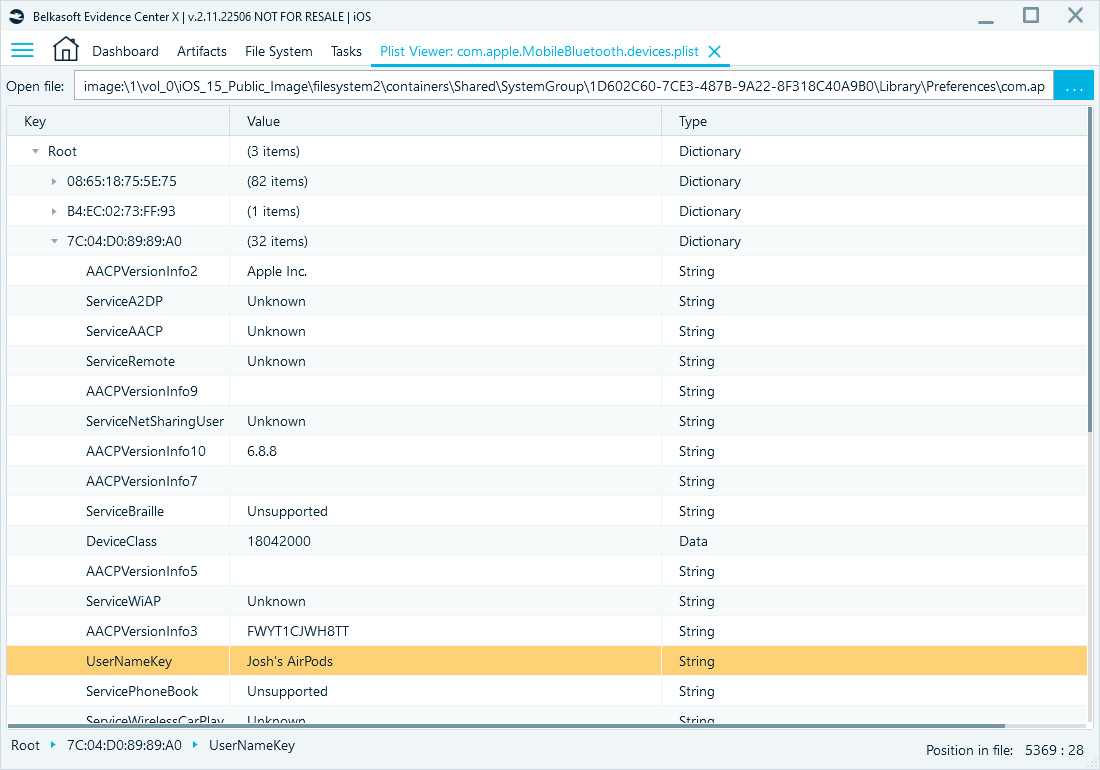Click the value Apple Inc.
The image size is (1100, 770).
tap(277, 271)
